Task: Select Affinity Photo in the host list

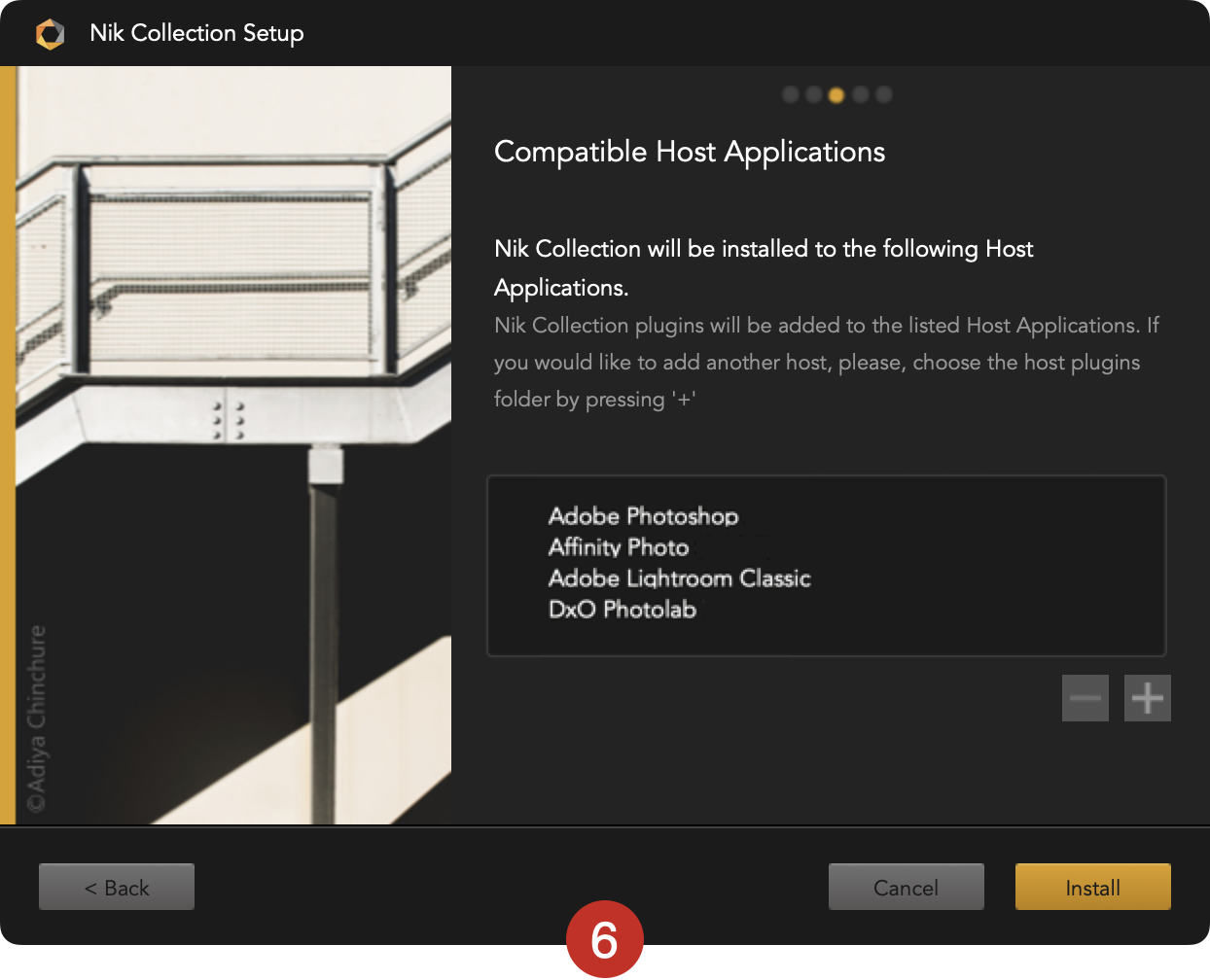Action: [619, 547]
